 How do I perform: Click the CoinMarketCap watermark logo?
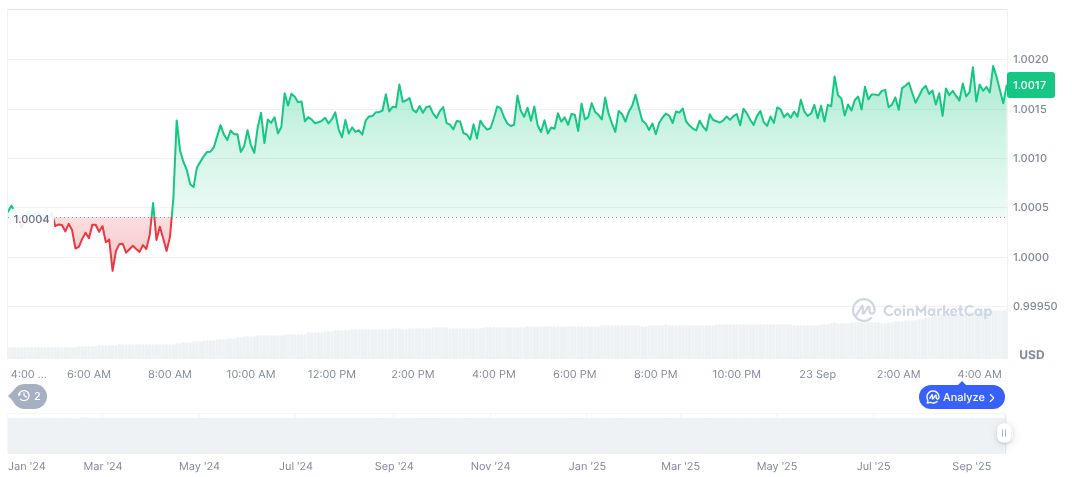tap(863, 311)
